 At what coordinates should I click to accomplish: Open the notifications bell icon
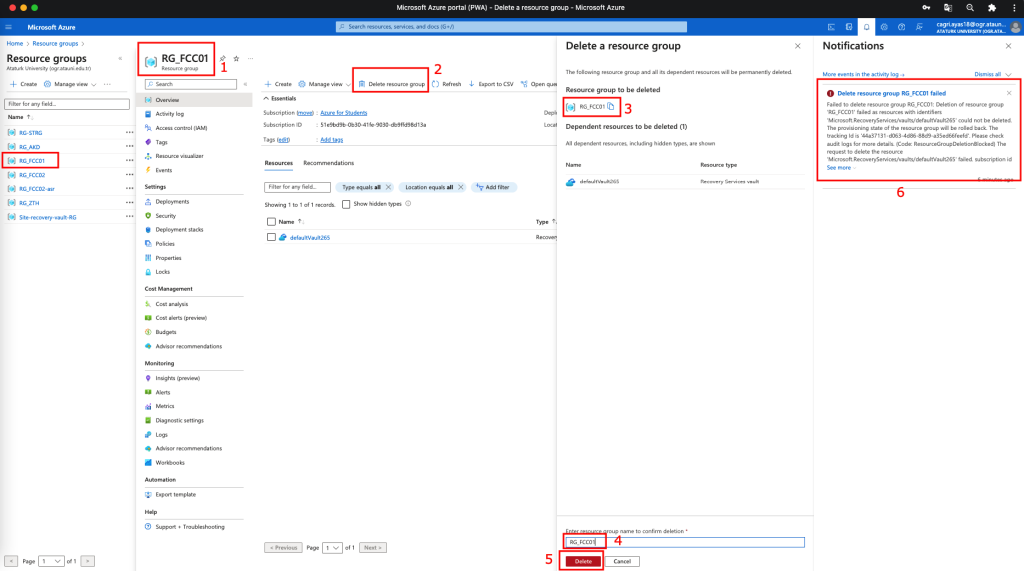867,27
